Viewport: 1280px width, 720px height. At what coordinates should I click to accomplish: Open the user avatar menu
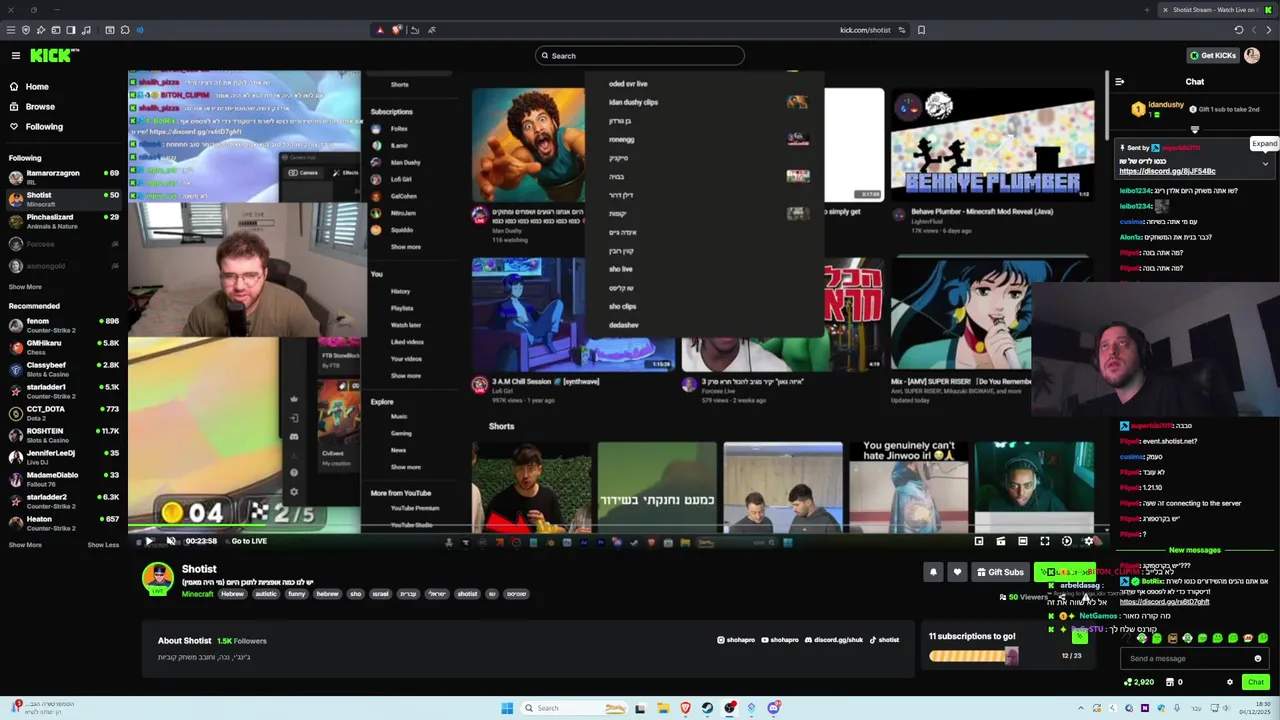(1252, 56)
